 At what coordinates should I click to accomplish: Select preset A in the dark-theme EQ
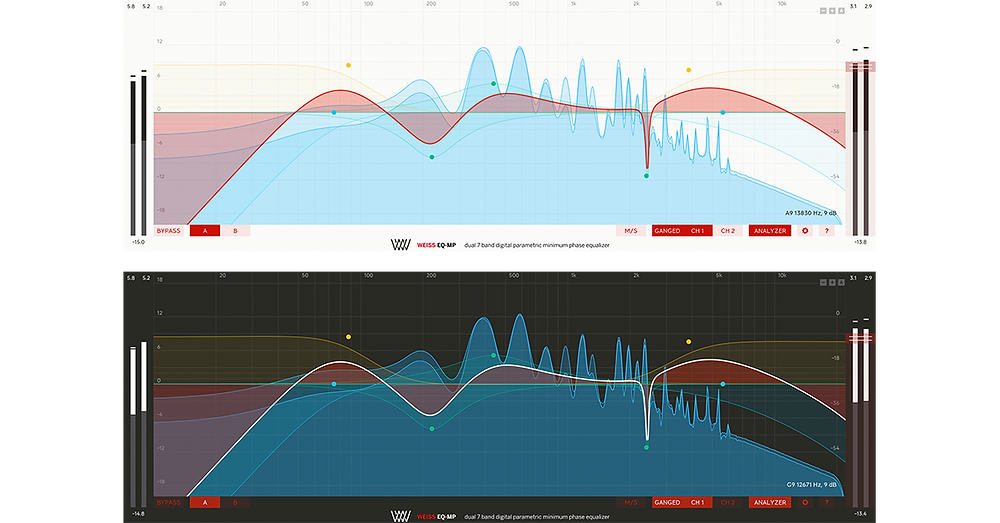coord(205,503)
